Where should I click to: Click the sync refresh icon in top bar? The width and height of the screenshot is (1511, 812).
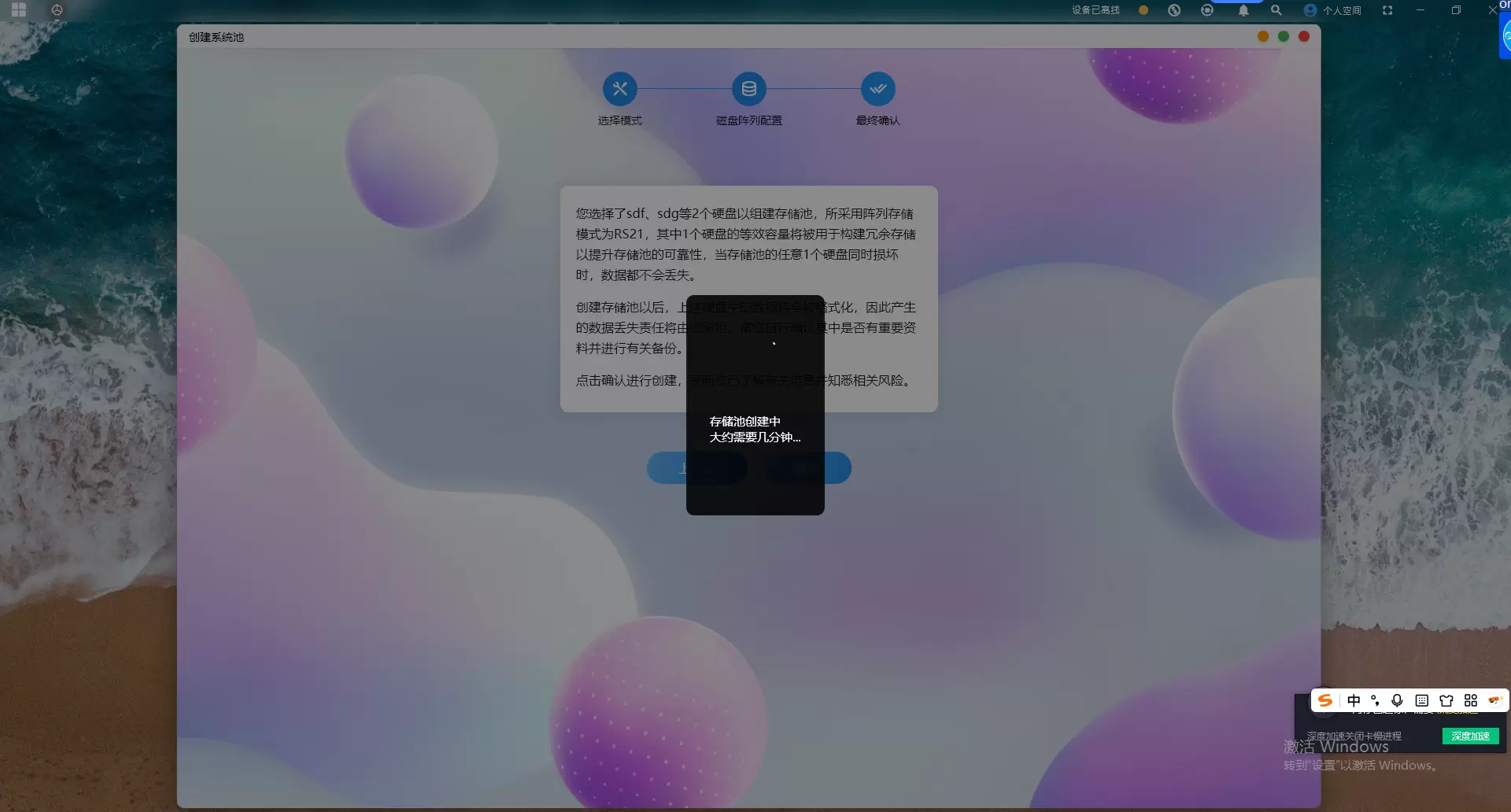pos(1207,10)
